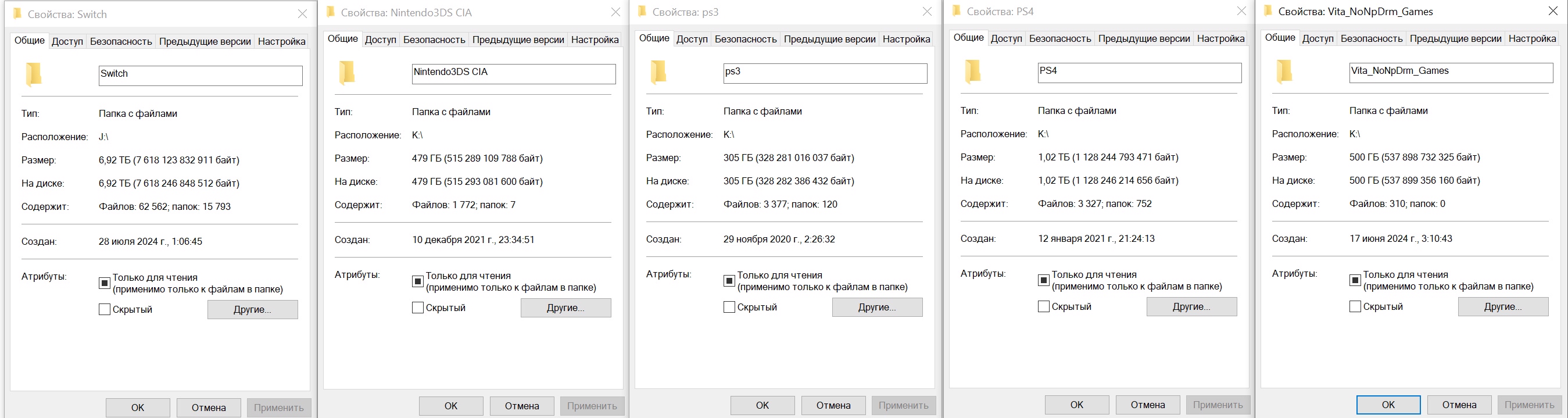Toggle 'Скрытый' checkbox in the ps3 window
Image resolution: width=1568 pixels, height=418 pixels.
coord(729,306)
